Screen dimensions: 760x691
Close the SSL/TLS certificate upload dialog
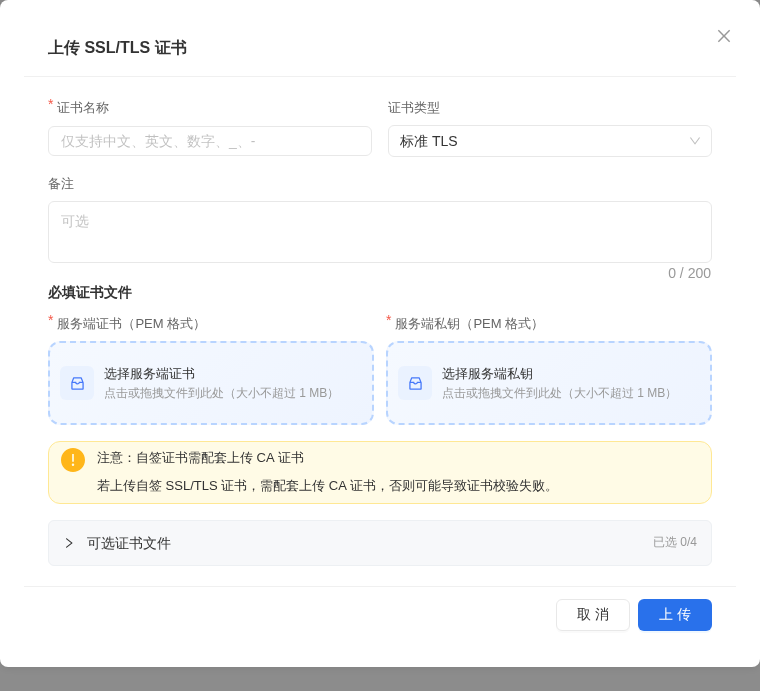point(724,36)
